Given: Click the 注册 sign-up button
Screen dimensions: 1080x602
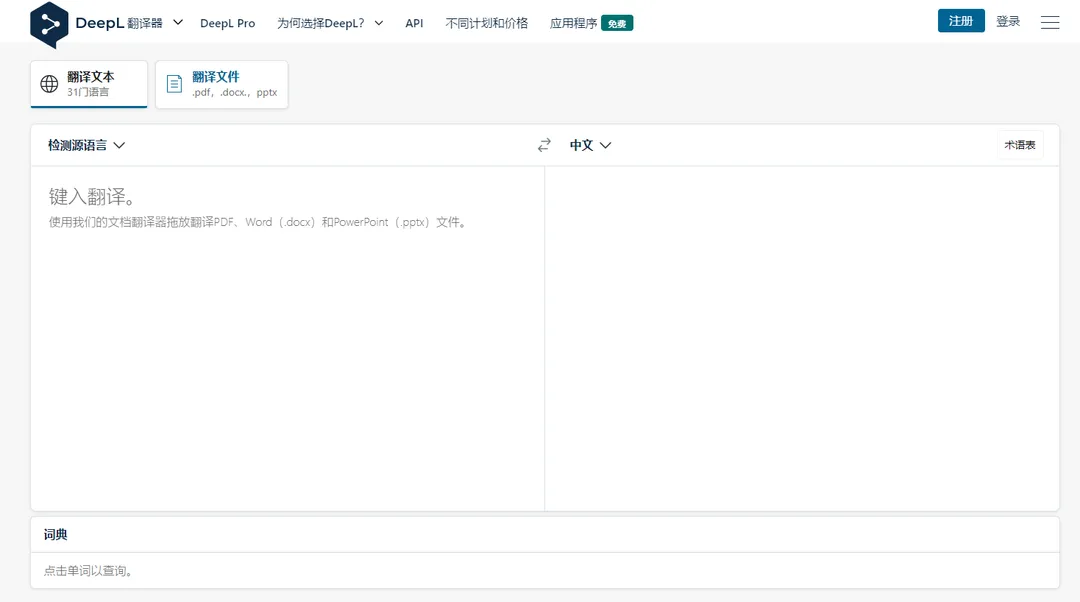Looking at the screenshot, I should pos(961,21).
